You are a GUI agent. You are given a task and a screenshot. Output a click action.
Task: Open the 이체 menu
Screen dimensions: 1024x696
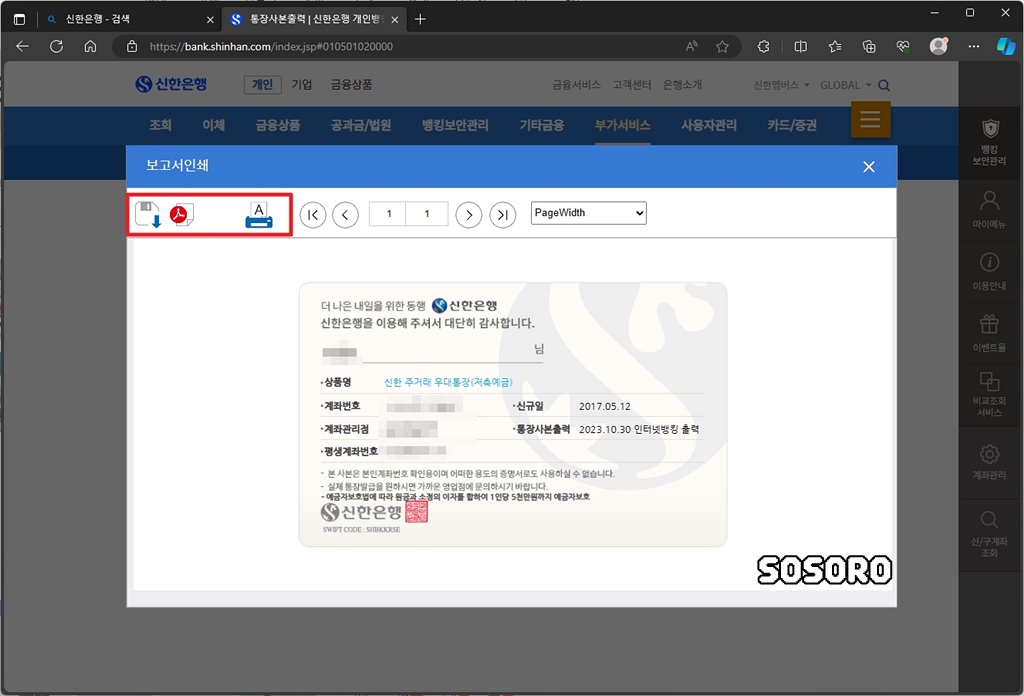click(214, 125)
